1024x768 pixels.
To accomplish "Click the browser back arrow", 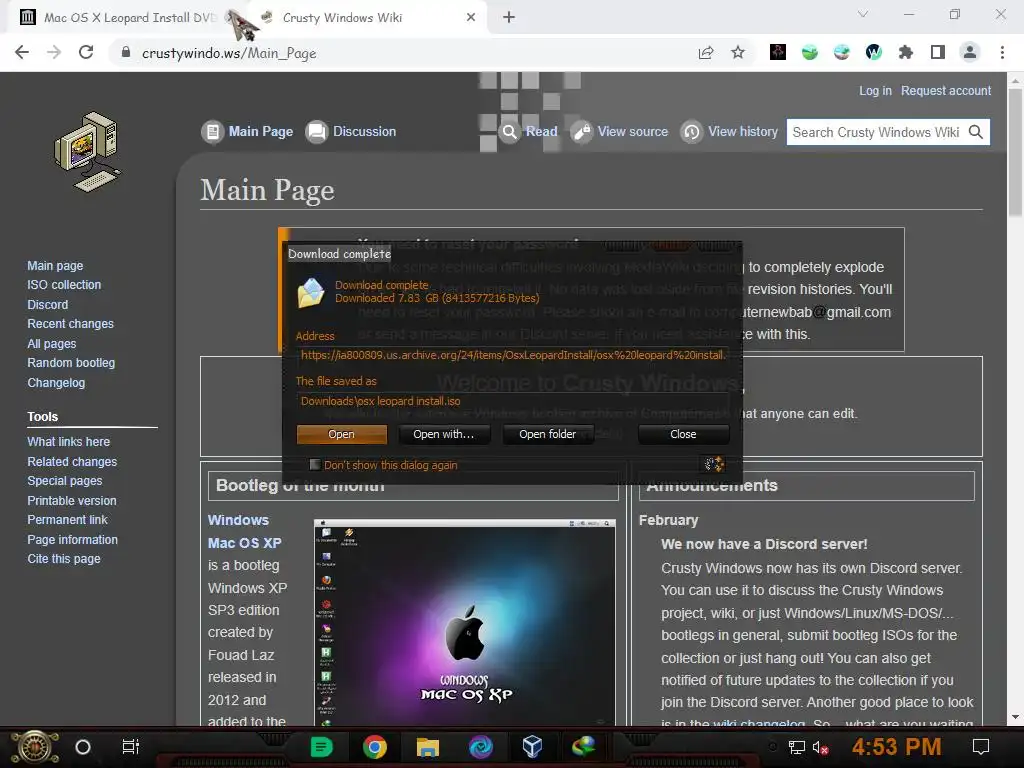I will point(22,52).
